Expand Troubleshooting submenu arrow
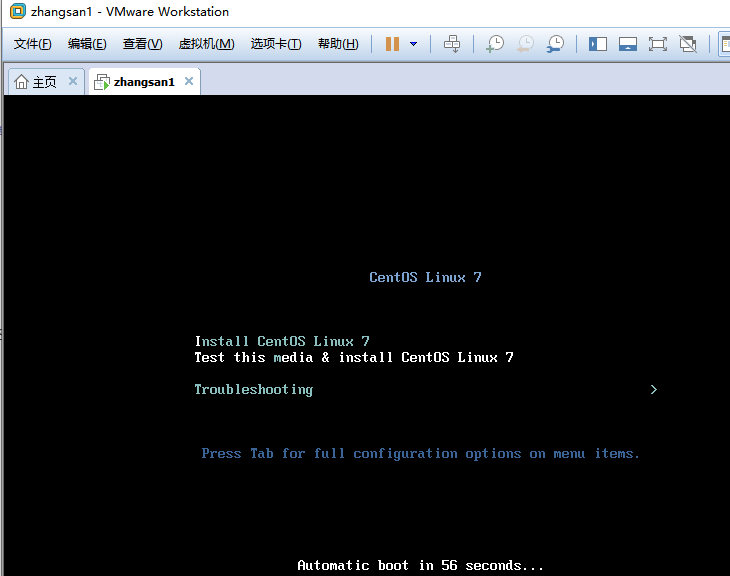 pyautogui.click(x=654, y=389)
